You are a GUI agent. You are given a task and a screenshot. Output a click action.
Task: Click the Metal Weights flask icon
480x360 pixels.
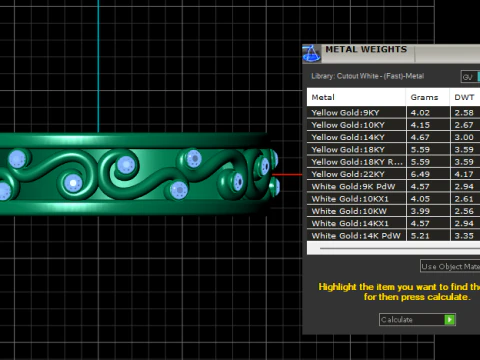(x=311, y=53)
